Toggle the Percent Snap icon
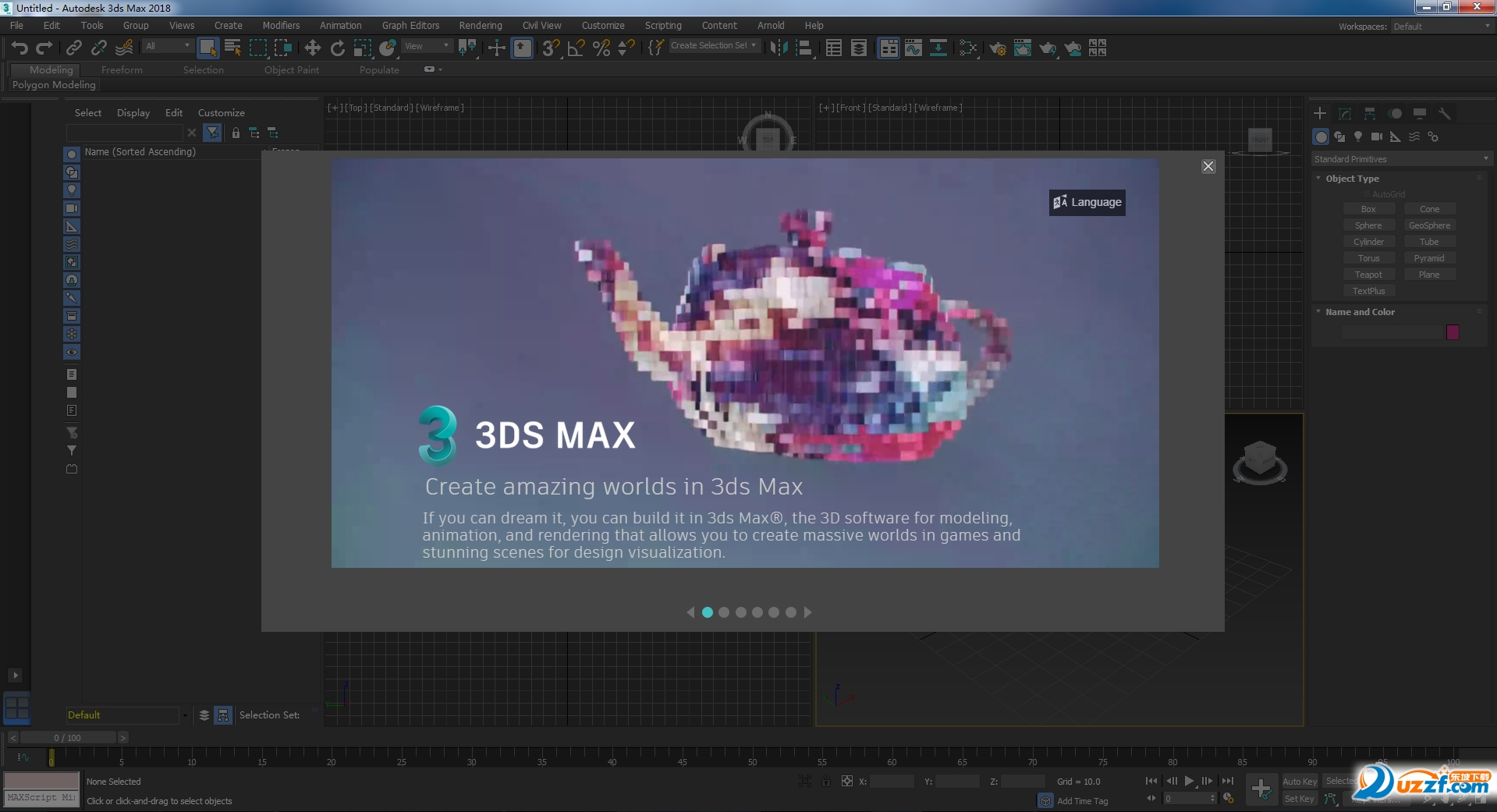1497x812 pixels. coord(601,48)
